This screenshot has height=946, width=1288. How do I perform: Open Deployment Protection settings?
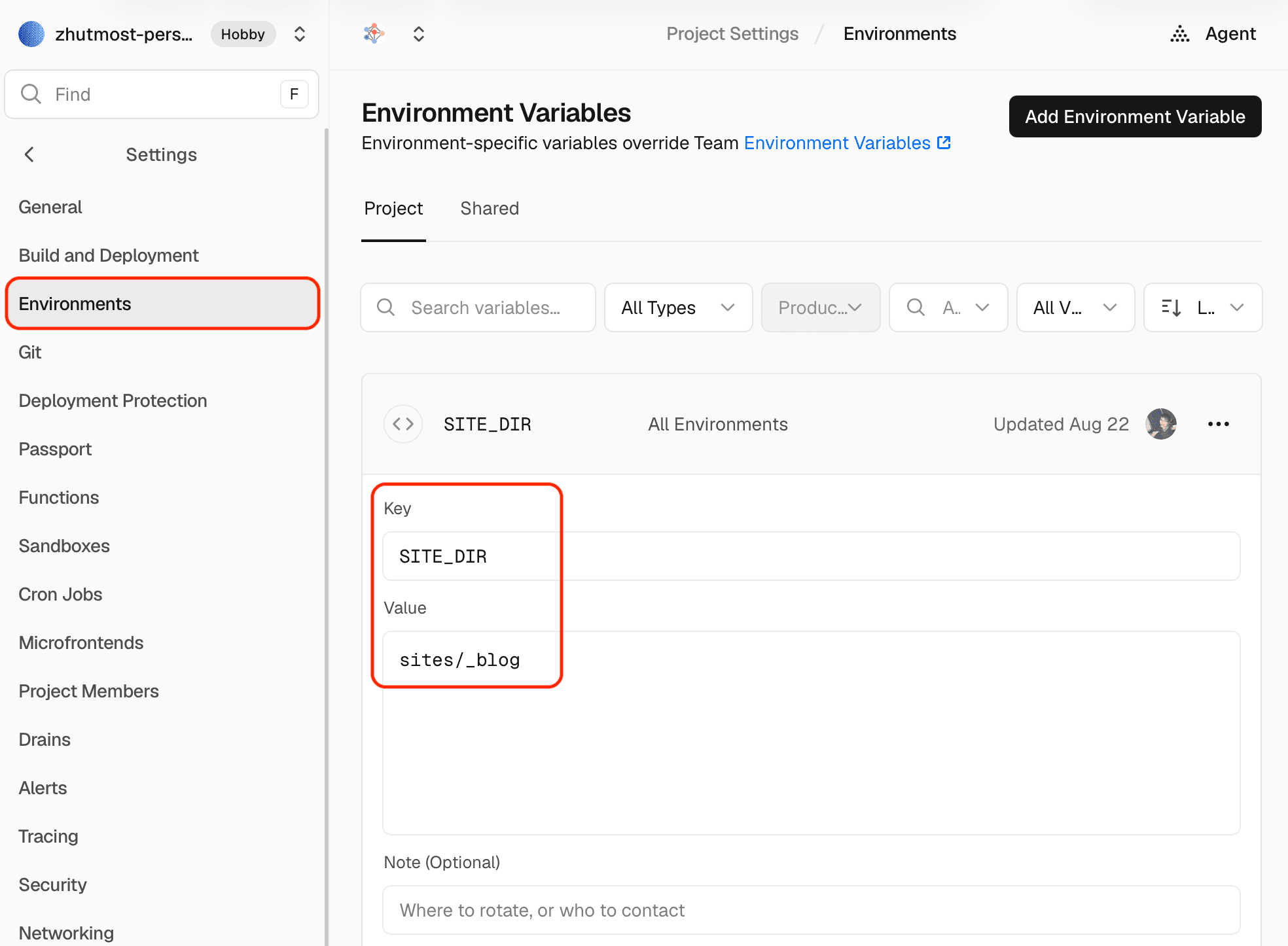[113, 400]
